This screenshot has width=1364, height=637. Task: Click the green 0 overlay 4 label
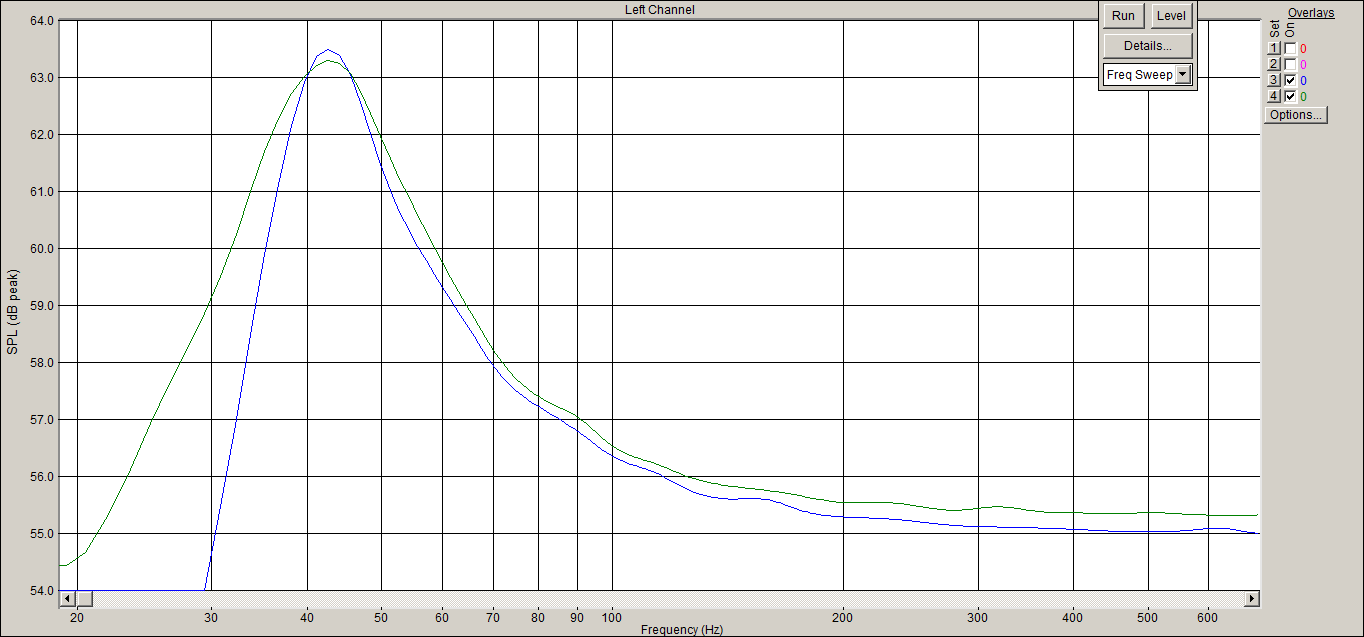pos(1303,97)
